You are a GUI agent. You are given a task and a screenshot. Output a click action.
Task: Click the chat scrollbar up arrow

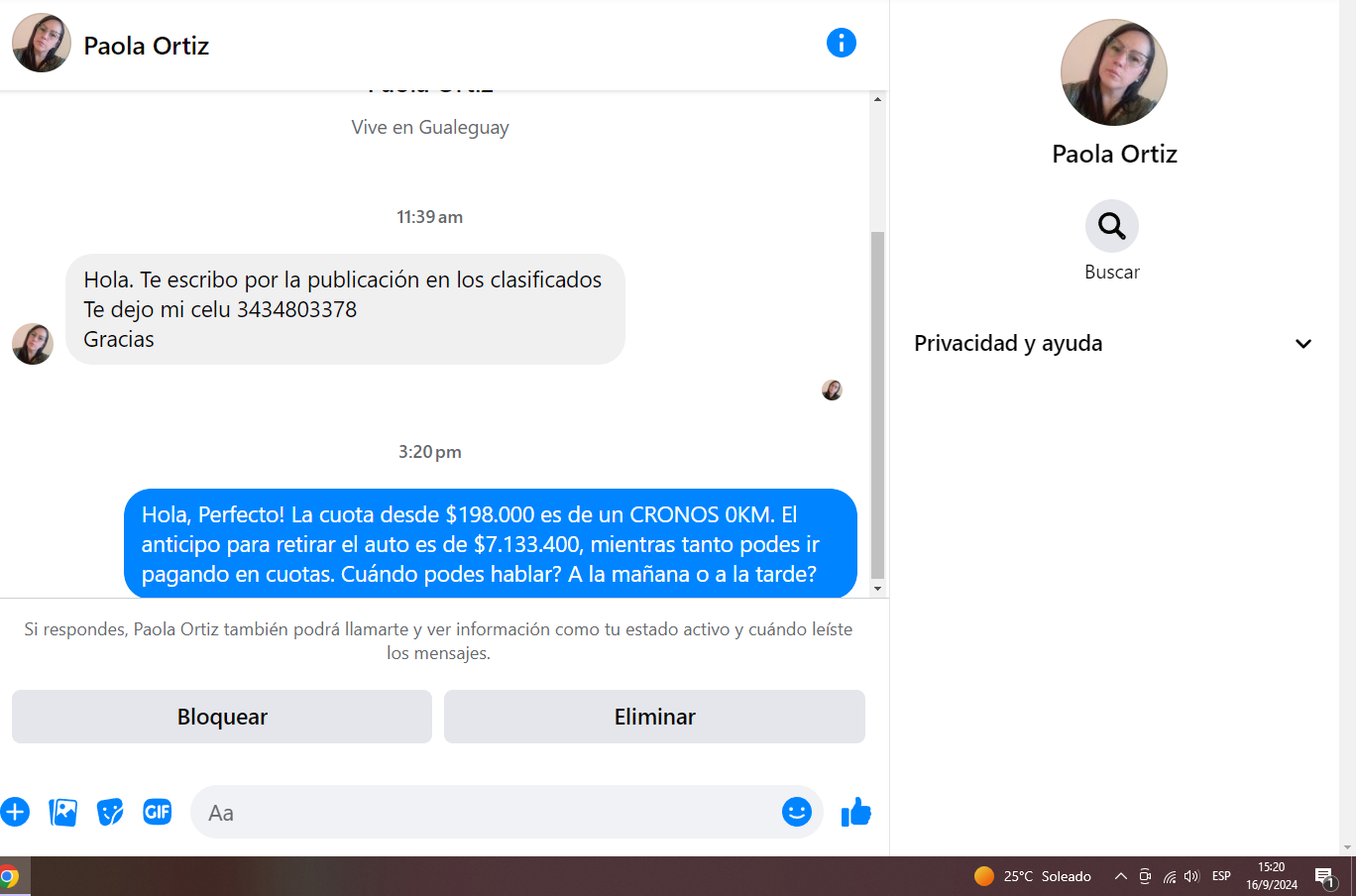tap(877, 99)
